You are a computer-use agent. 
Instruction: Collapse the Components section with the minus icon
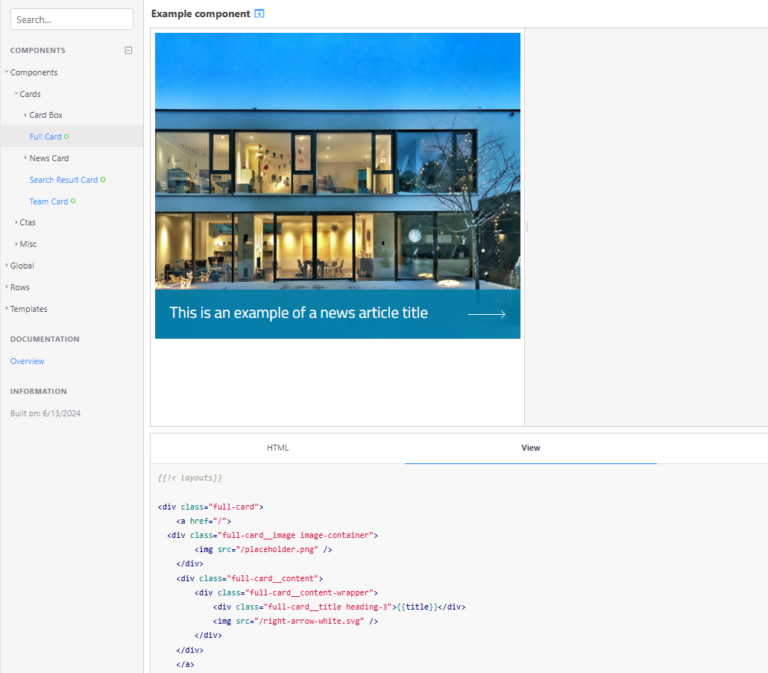[128, 50]
